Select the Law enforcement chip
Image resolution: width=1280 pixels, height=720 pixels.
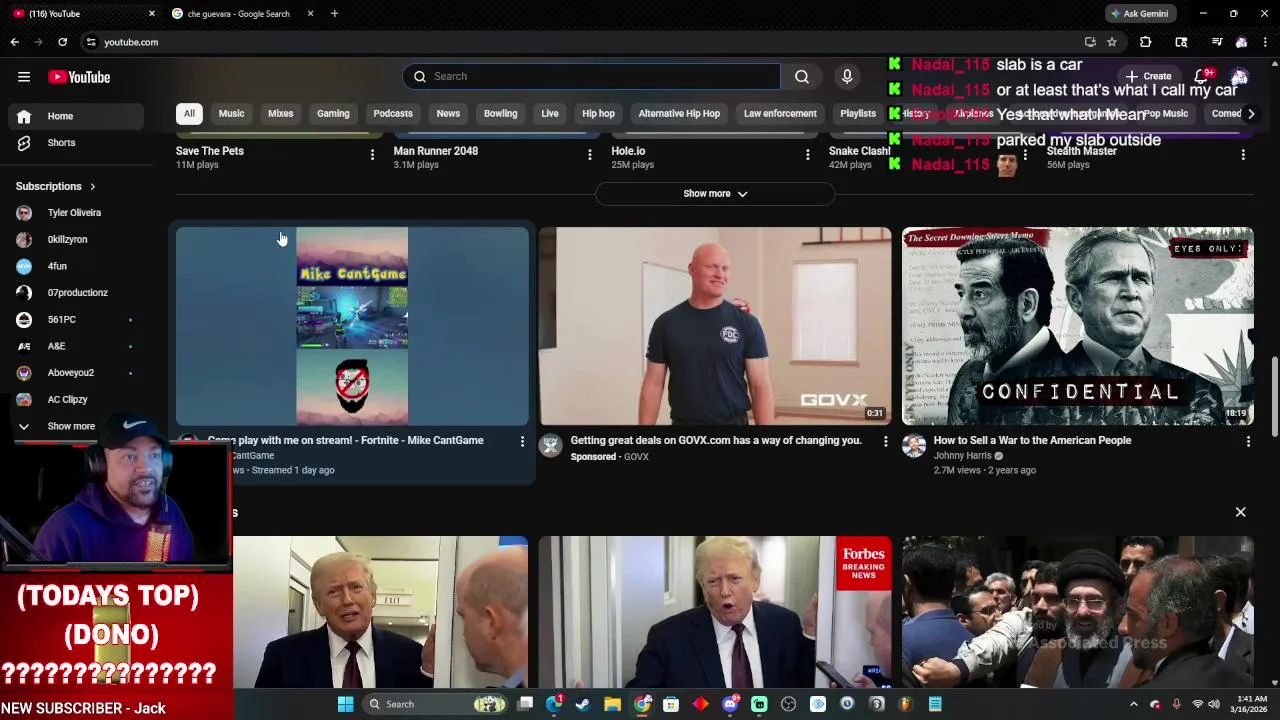[780, 113]
